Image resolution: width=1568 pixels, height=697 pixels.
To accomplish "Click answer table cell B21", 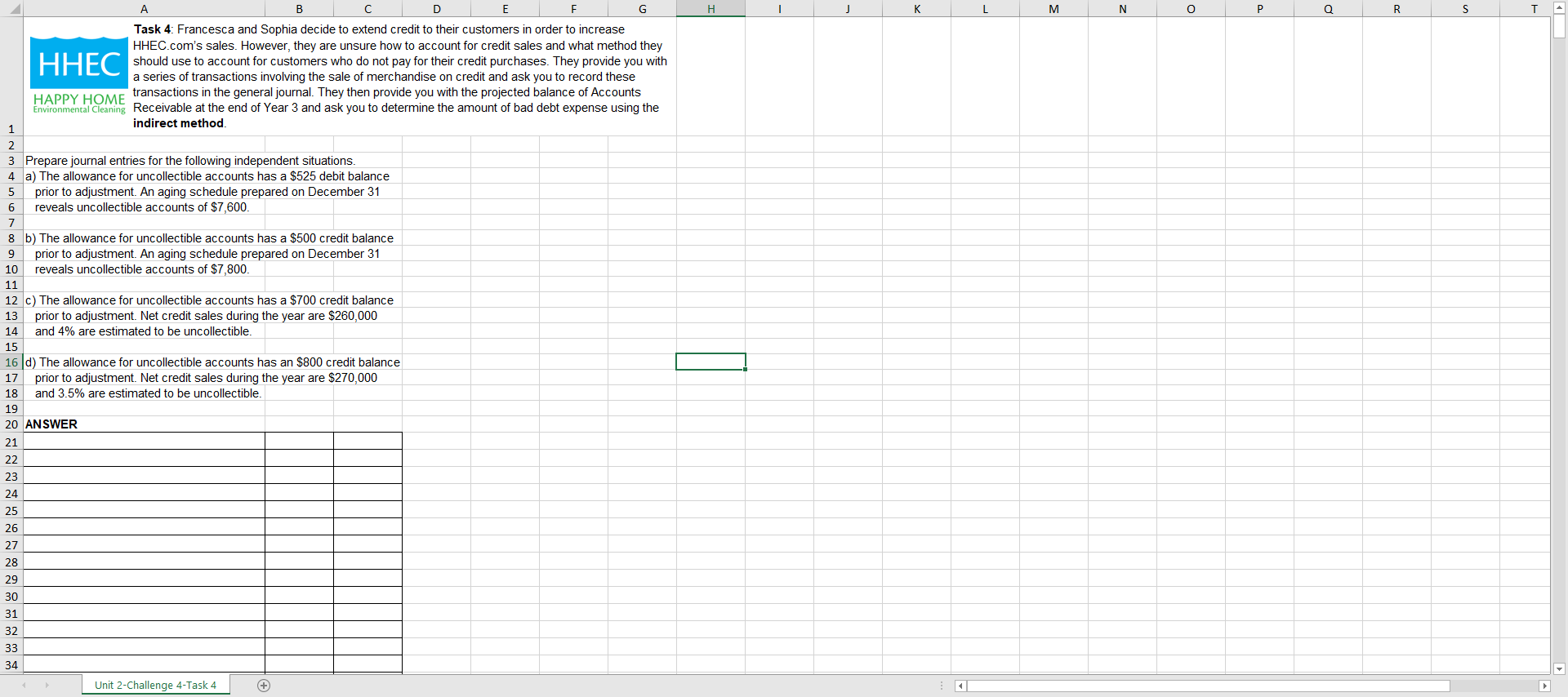I will [299, 442].
